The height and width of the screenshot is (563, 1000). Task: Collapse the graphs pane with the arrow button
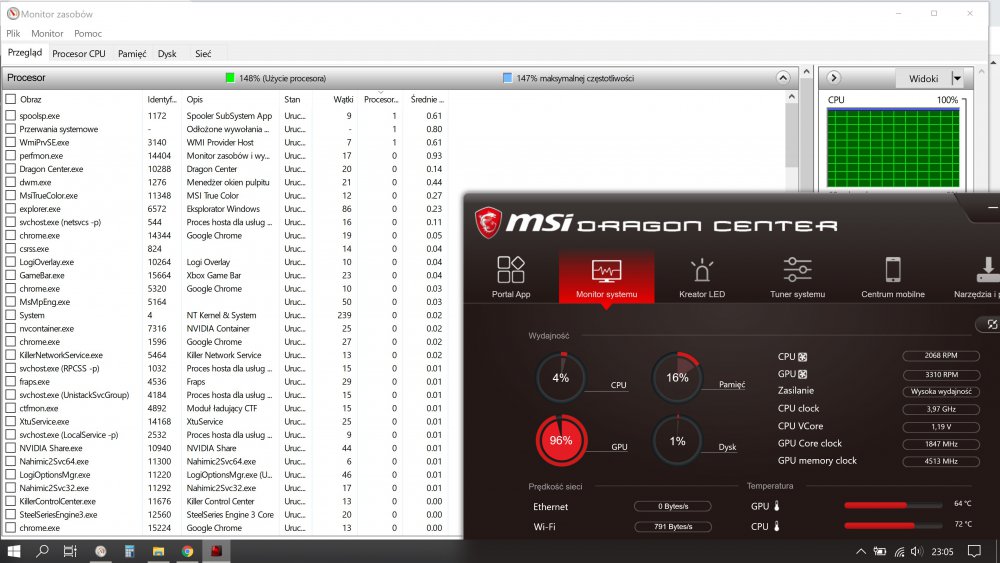pos(834,78)
